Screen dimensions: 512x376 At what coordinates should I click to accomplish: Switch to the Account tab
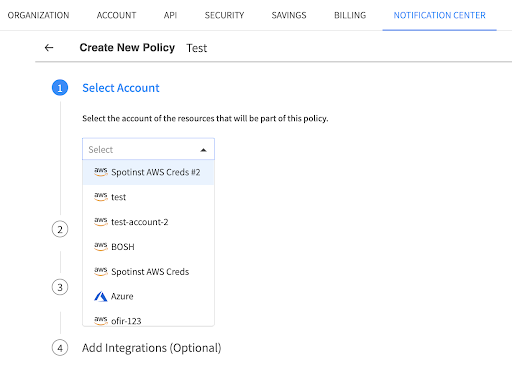pyautogui.click(x=116, y=15)
